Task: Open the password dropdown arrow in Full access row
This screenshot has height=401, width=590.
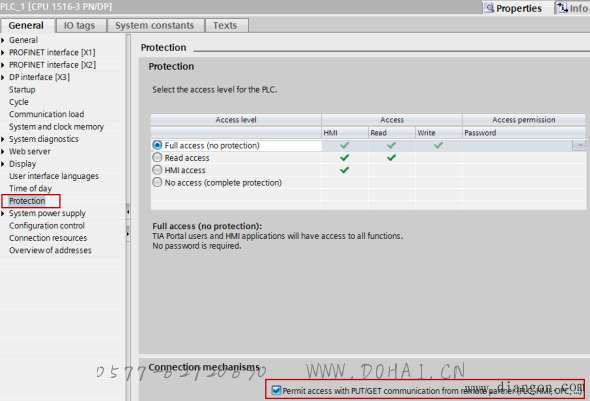Action: coord(579,145)
